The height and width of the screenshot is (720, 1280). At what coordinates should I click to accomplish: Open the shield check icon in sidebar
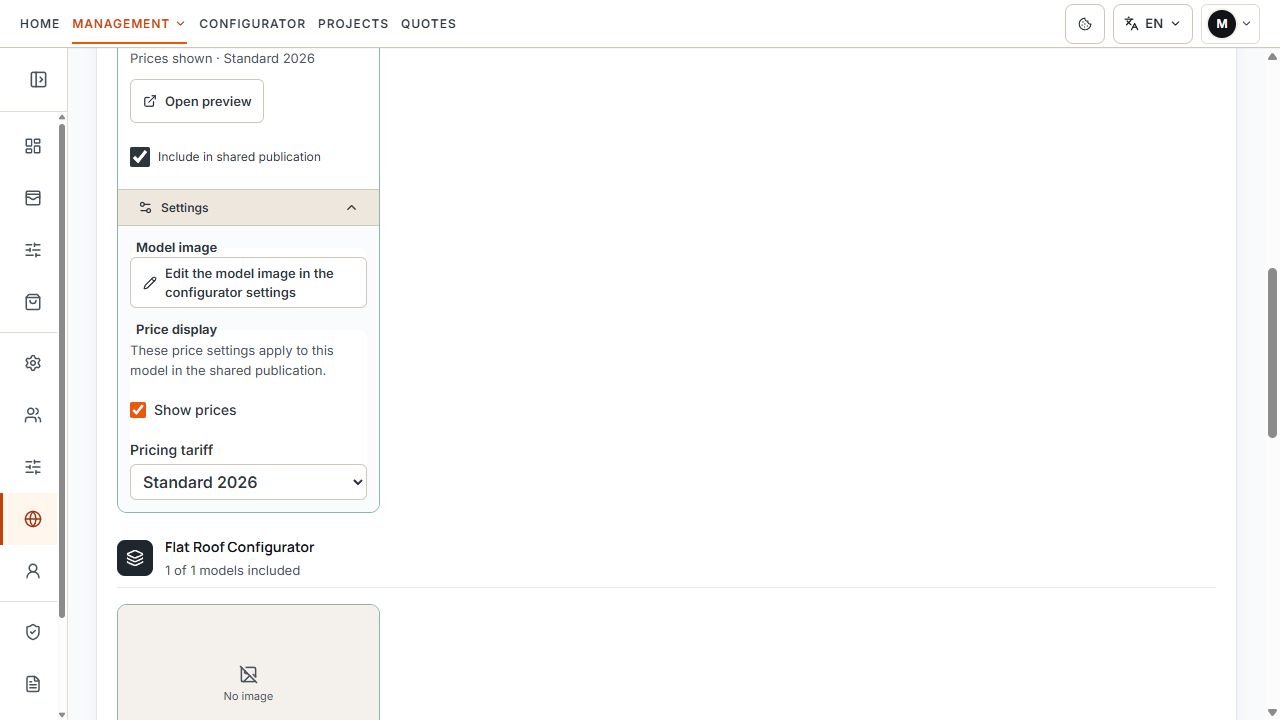(33, 632)
